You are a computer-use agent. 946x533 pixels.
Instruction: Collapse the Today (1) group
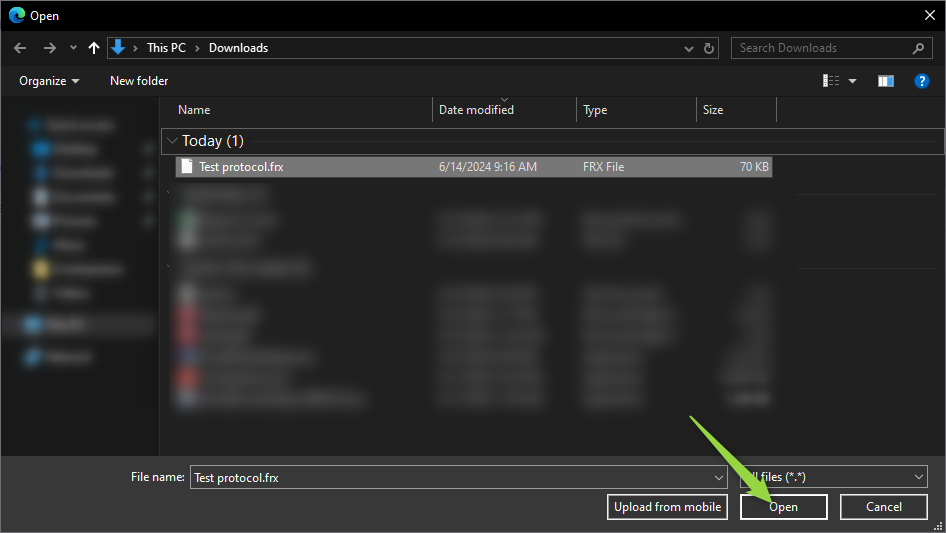173,141
